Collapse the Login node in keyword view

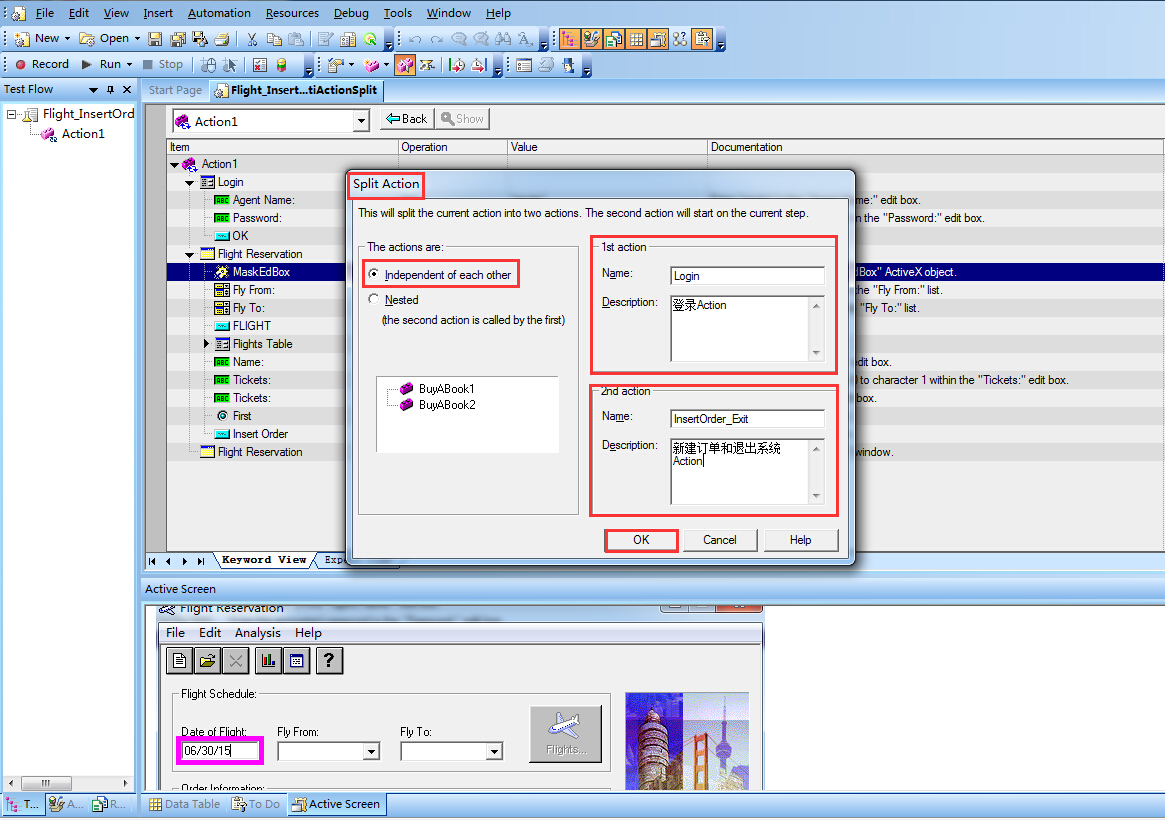coord(189,183)
